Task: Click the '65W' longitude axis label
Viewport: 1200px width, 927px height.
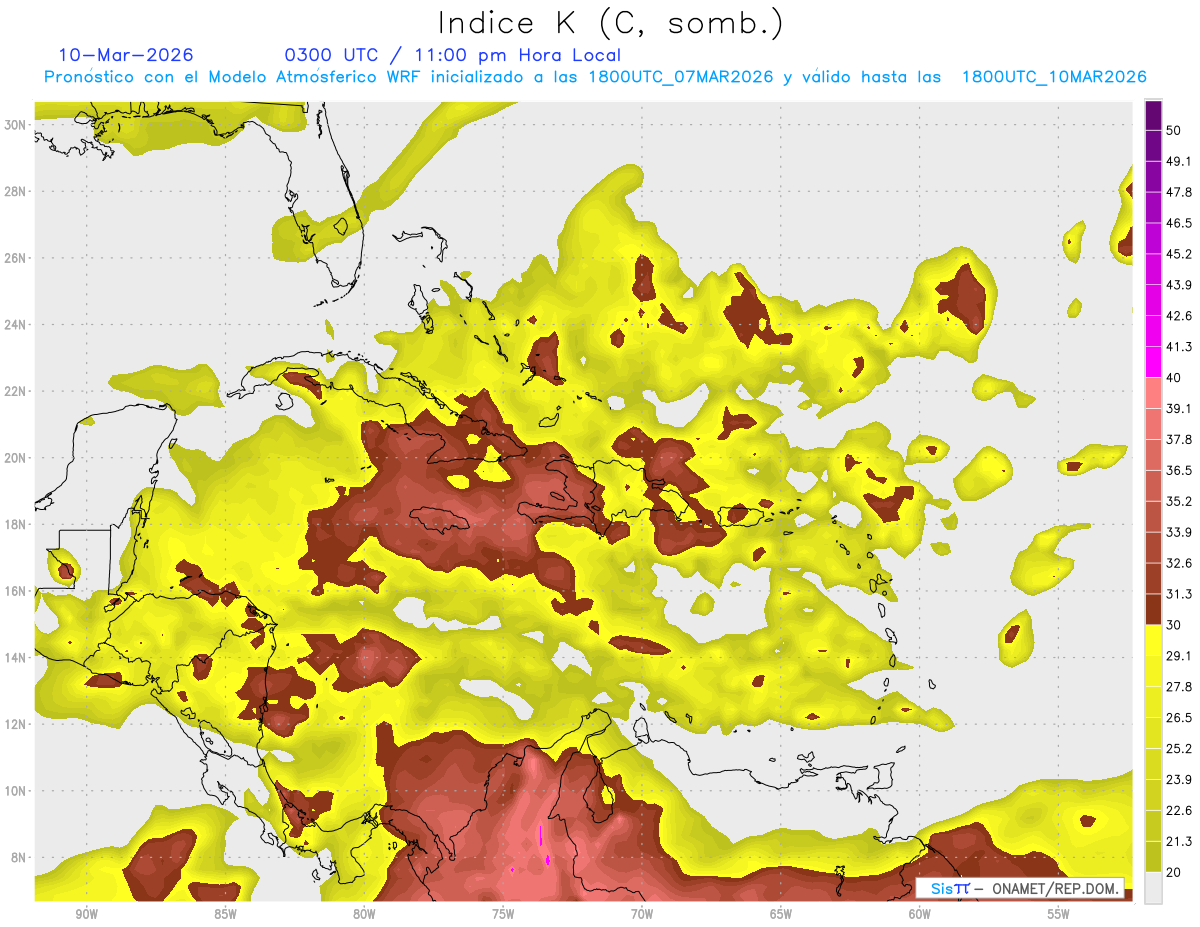Action: point(781,915)
